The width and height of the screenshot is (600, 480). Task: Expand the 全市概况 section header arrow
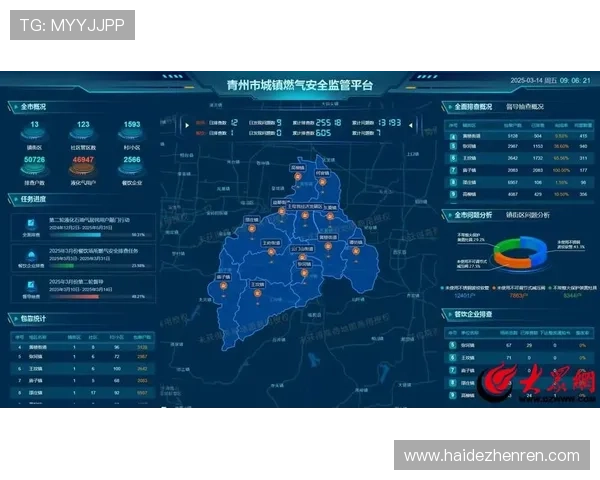16,107
